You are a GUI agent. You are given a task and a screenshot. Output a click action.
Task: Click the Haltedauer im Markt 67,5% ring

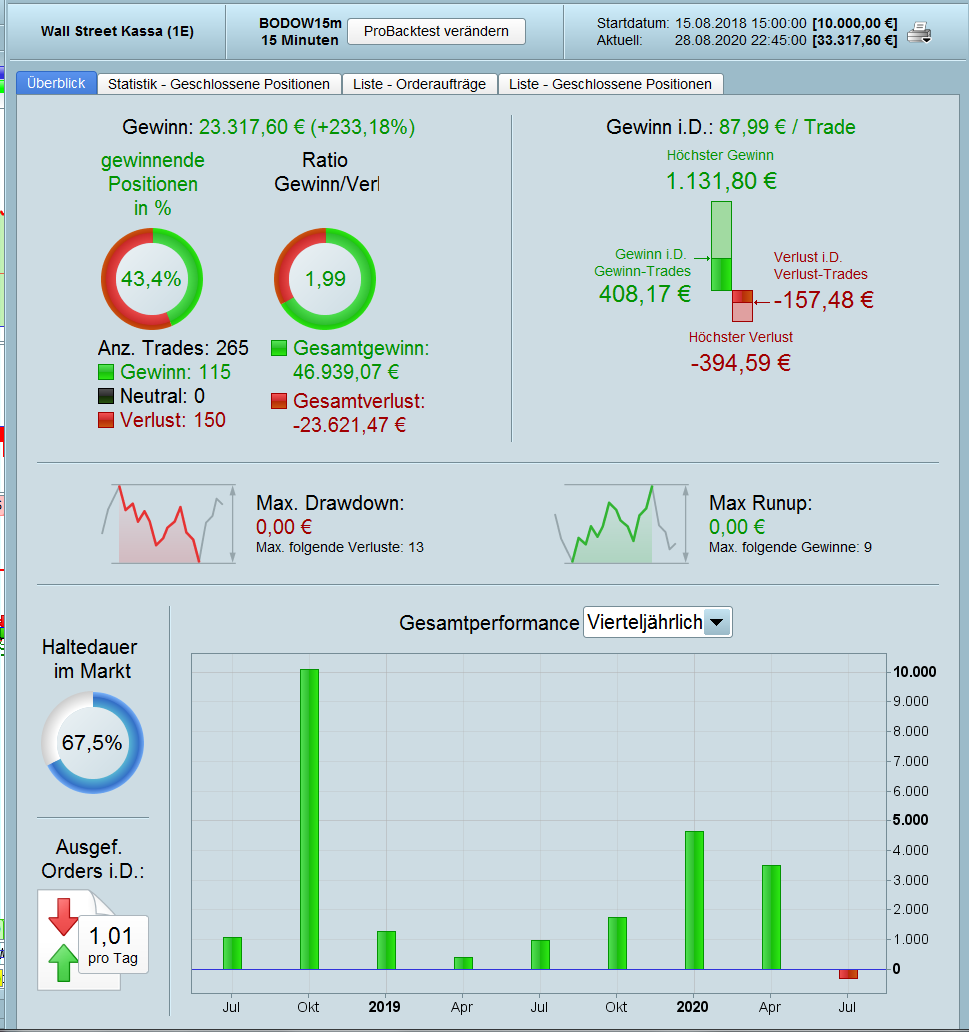pyautogui.click(x=92, y=742)
